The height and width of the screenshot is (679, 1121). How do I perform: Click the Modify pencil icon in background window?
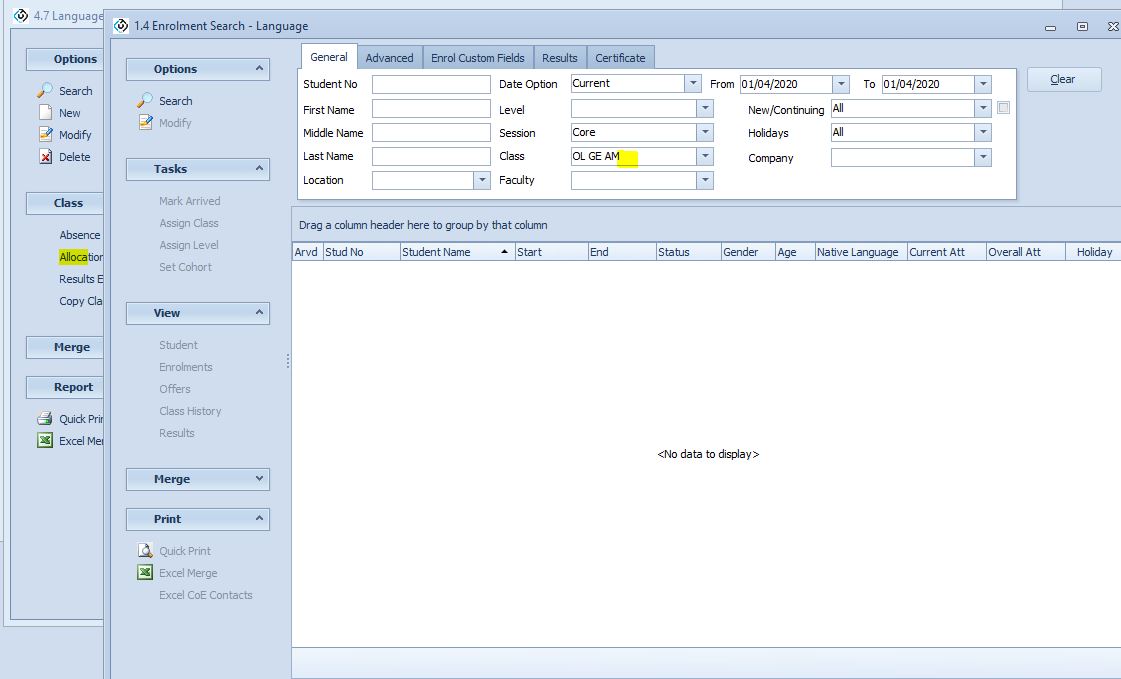[45, 135]
